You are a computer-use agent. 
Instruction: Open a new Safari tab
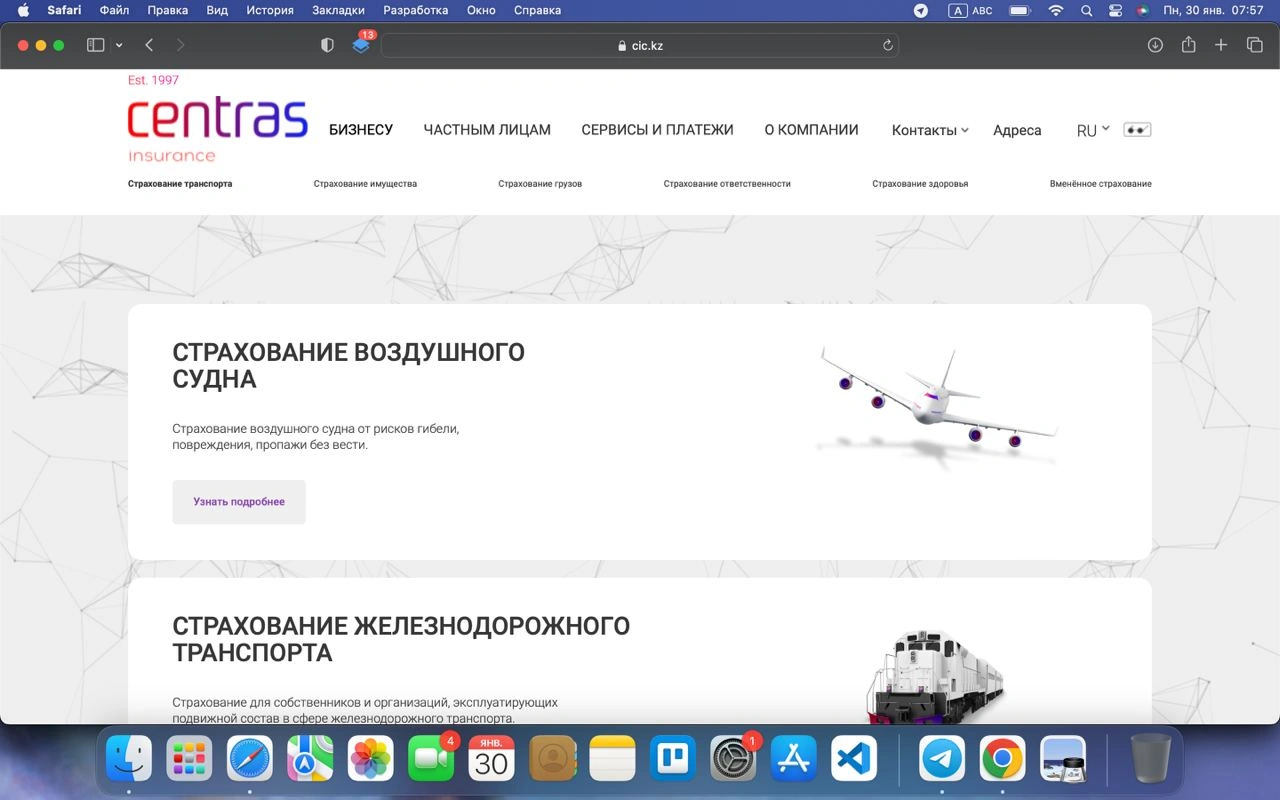(1221, 45)
